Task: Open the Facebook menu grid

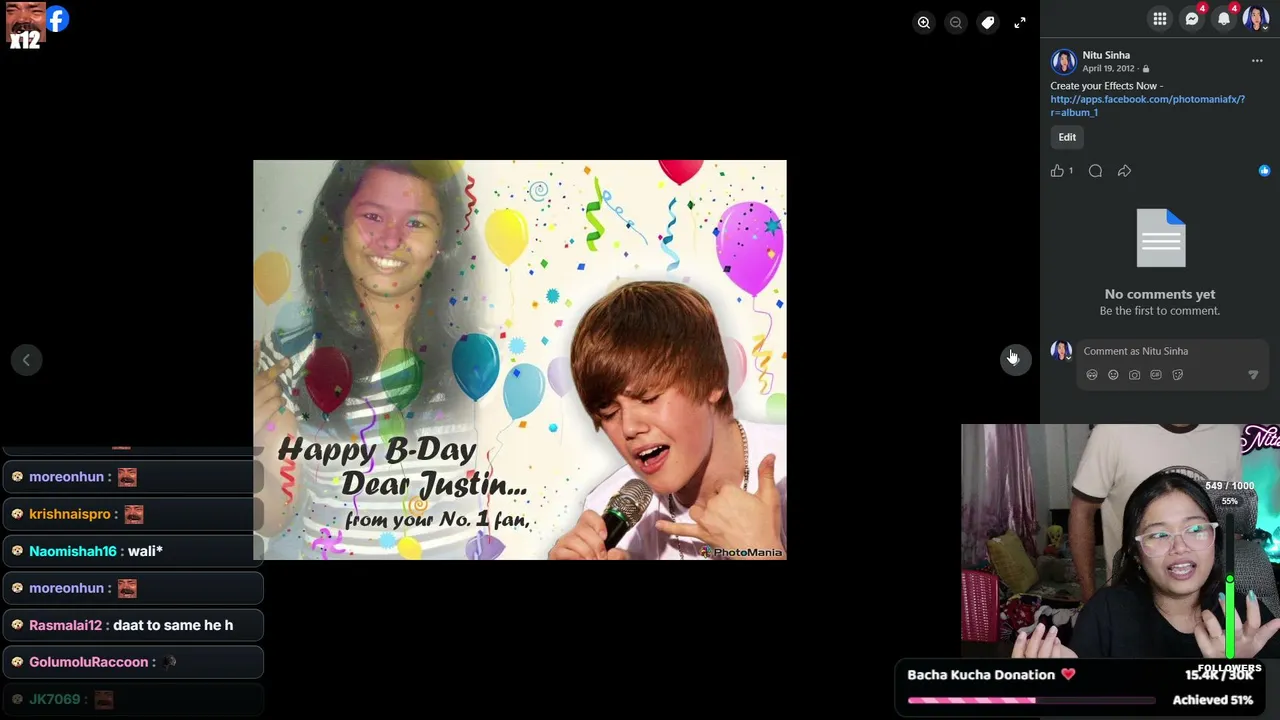Action: [x=1160, y=18]
